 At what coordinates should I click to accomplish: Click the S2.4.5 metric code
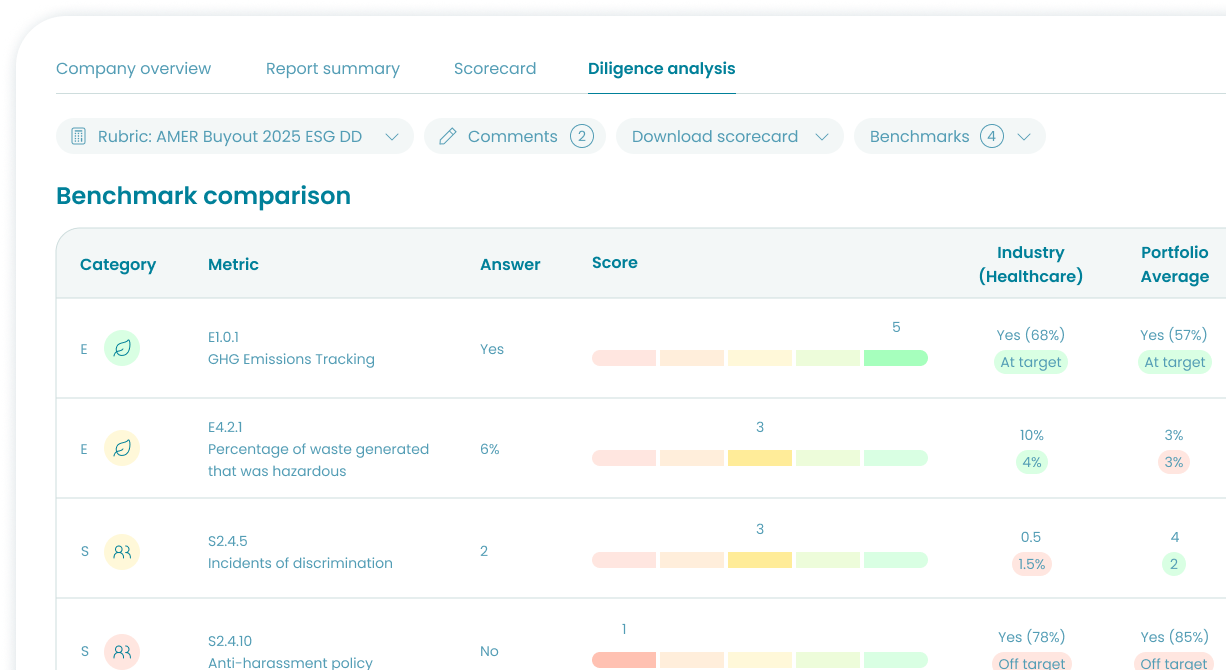pyautogui.click(x=226, y=541)
